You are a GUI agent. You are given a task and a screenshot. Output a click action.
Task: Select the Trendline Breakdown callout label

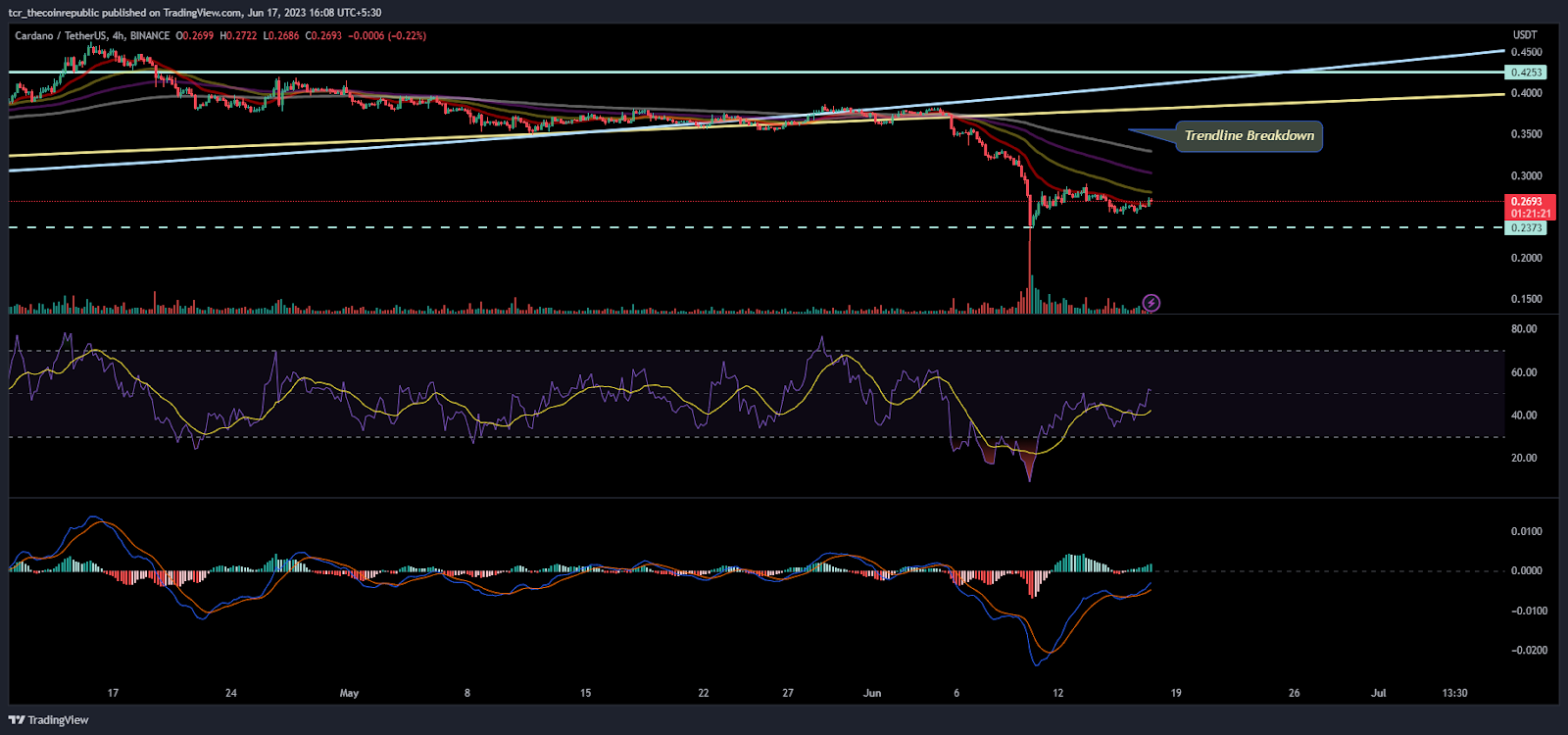click(x=1249, y=136)
